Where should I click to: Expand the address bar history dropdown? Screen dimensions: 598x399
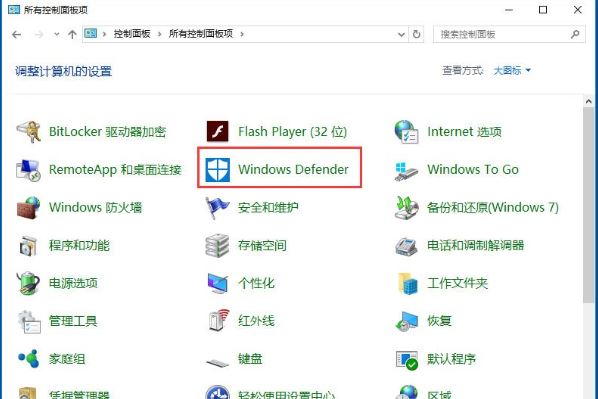click(401, 35)
